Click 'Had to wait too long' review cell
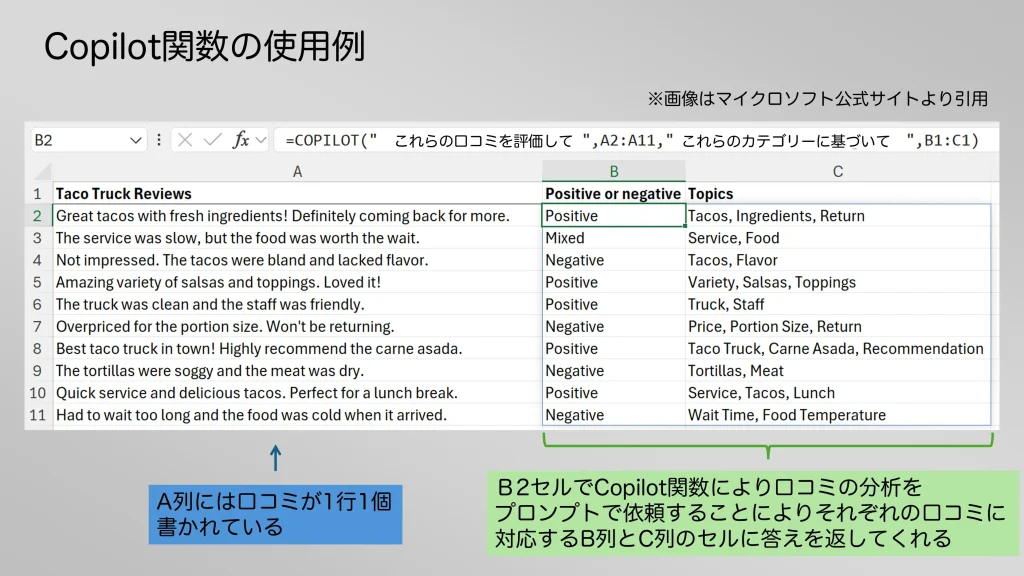Viewport: 1024px width, 576px height. click(297, 415)
